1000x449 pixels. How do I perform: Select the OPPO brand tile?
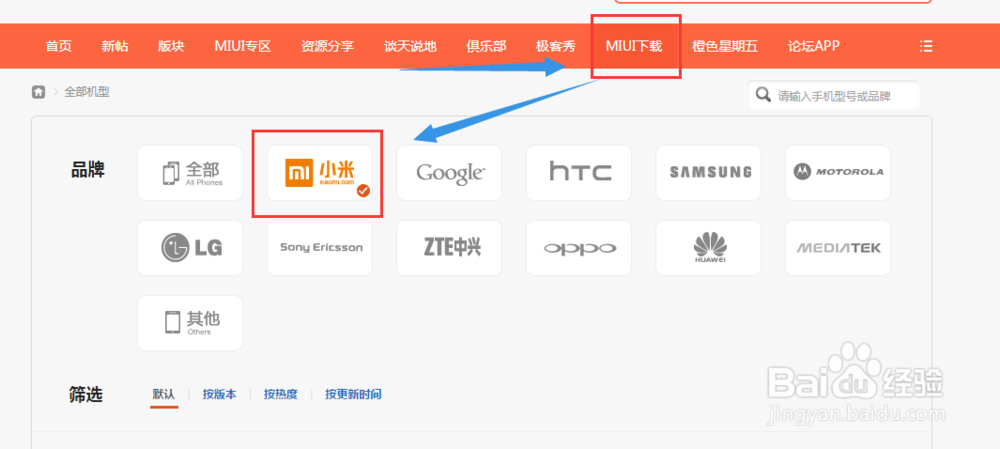[x=578, y=248]
